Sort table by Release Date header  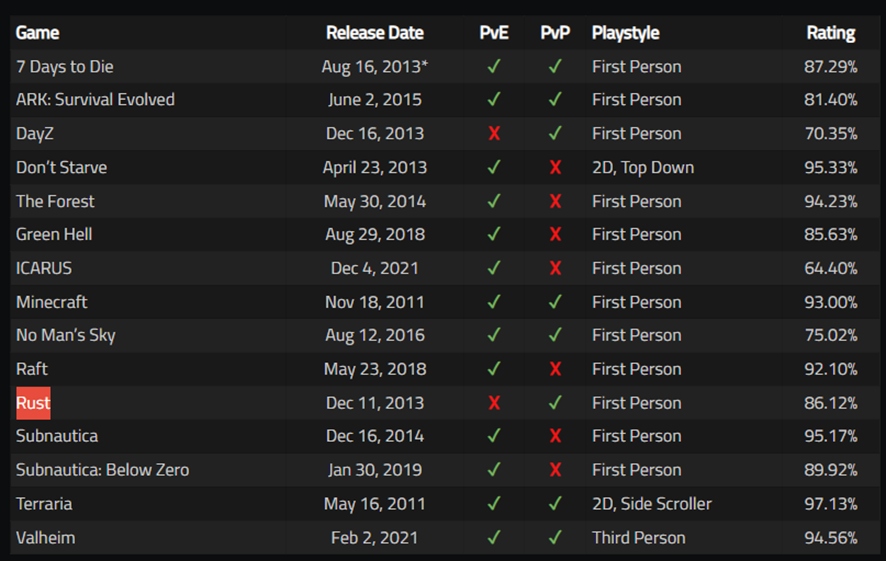pyautogui.click(x=375, y=33)
